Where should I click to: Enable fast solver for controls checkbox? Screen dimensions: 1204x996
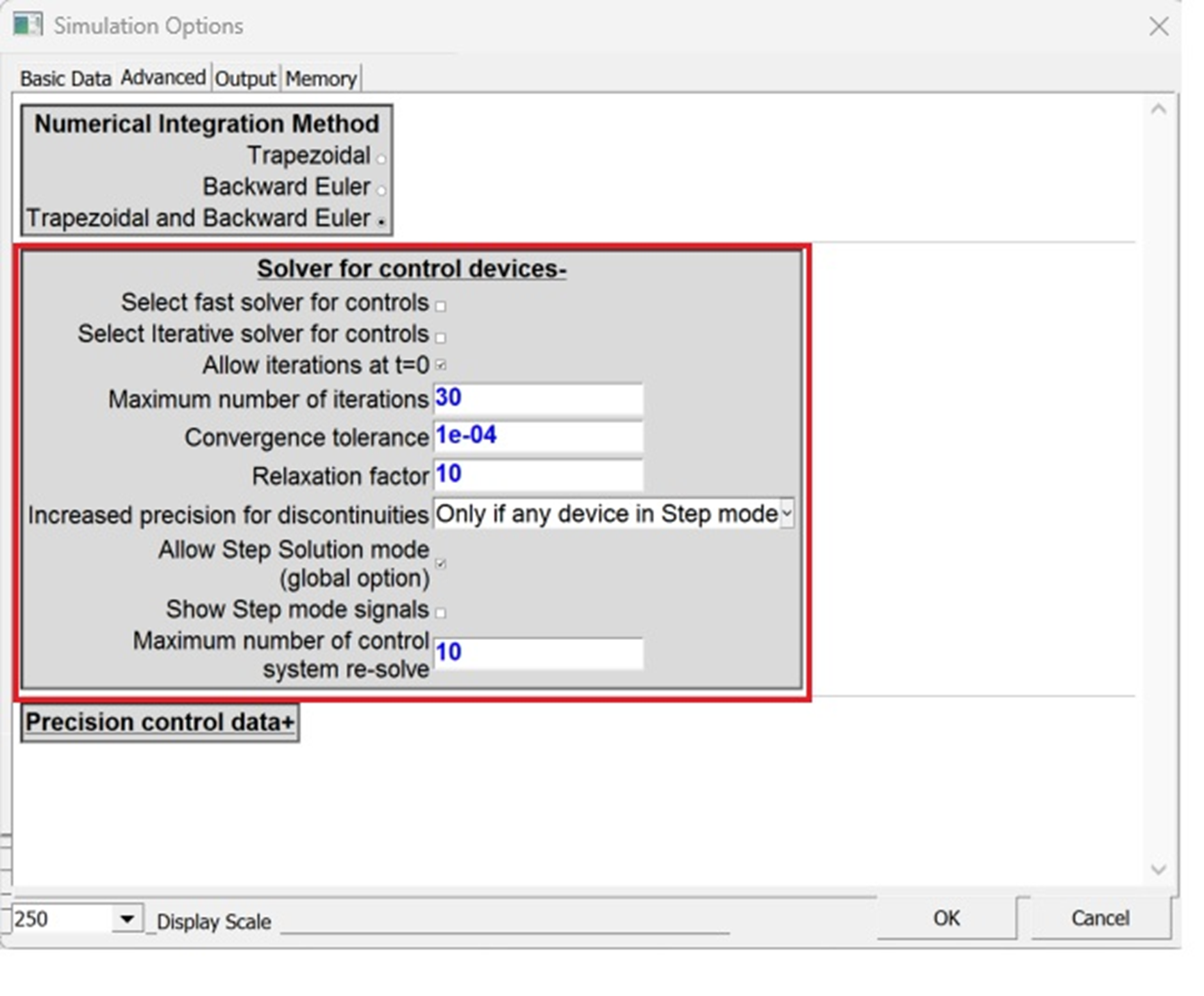coord(440,306)
